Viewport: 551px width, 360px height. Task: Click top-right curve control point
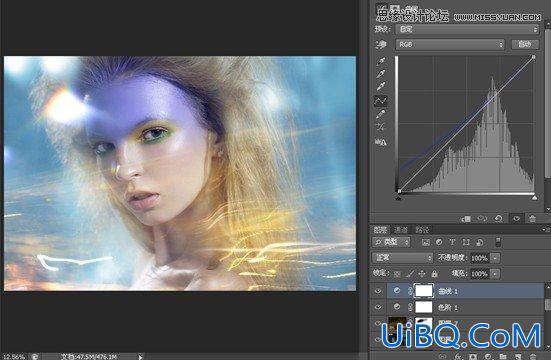tap(533, 57)
